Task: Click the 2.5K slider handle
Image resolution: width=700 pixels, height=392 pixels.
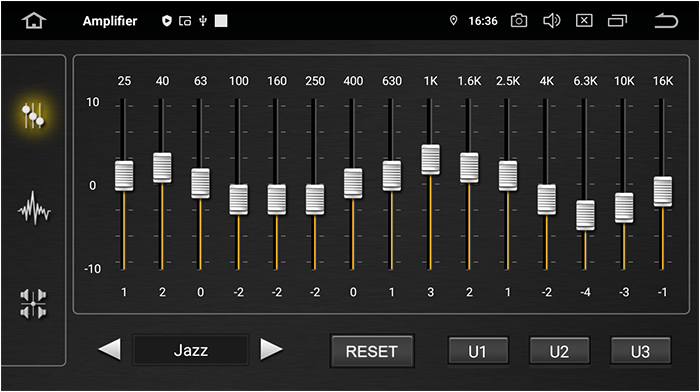Action: (508, 175)
